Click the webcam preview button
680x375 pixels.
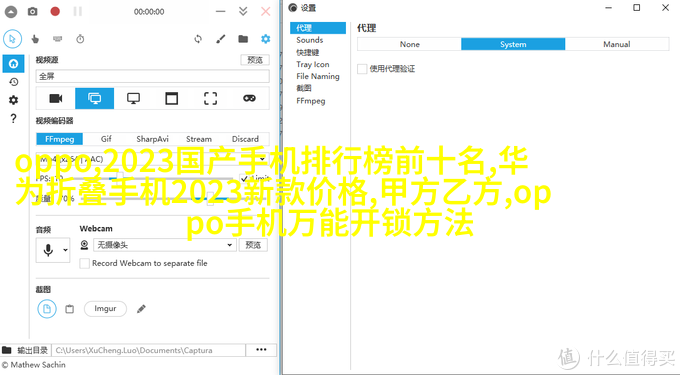coord(253,245)
